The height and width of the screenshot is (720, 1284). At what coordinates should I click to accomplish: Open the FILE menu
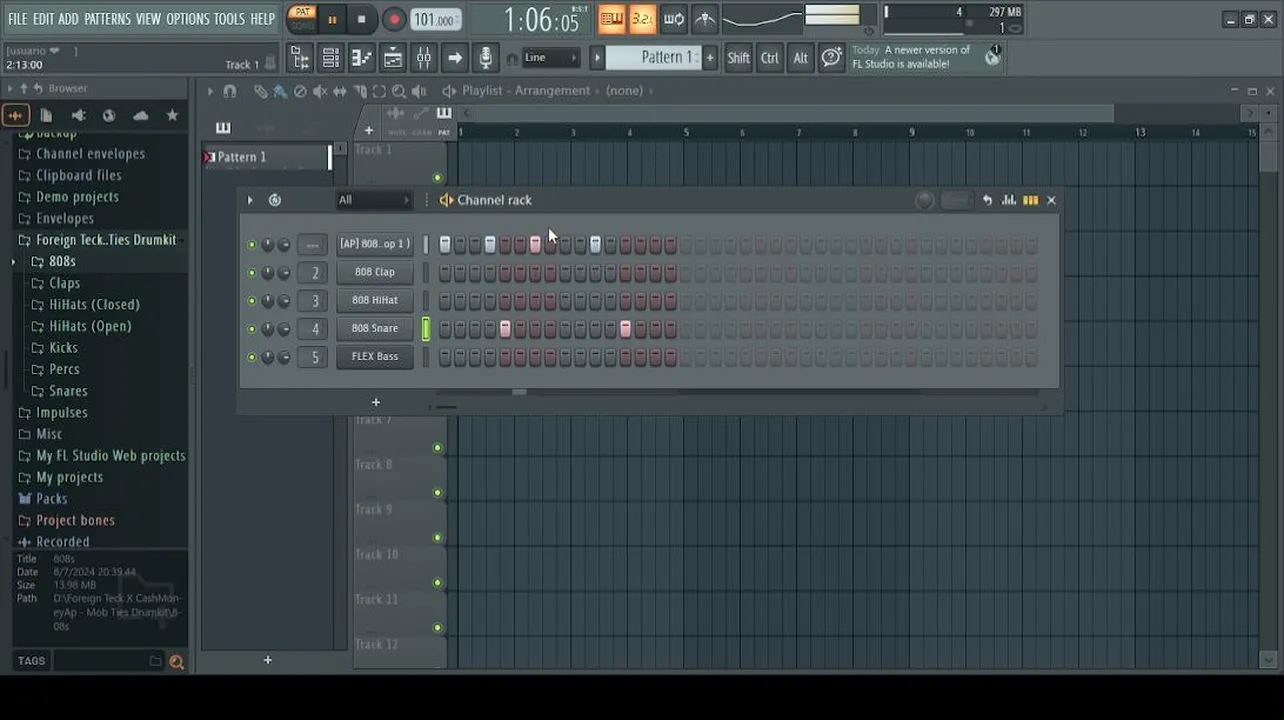click(18, 19)
